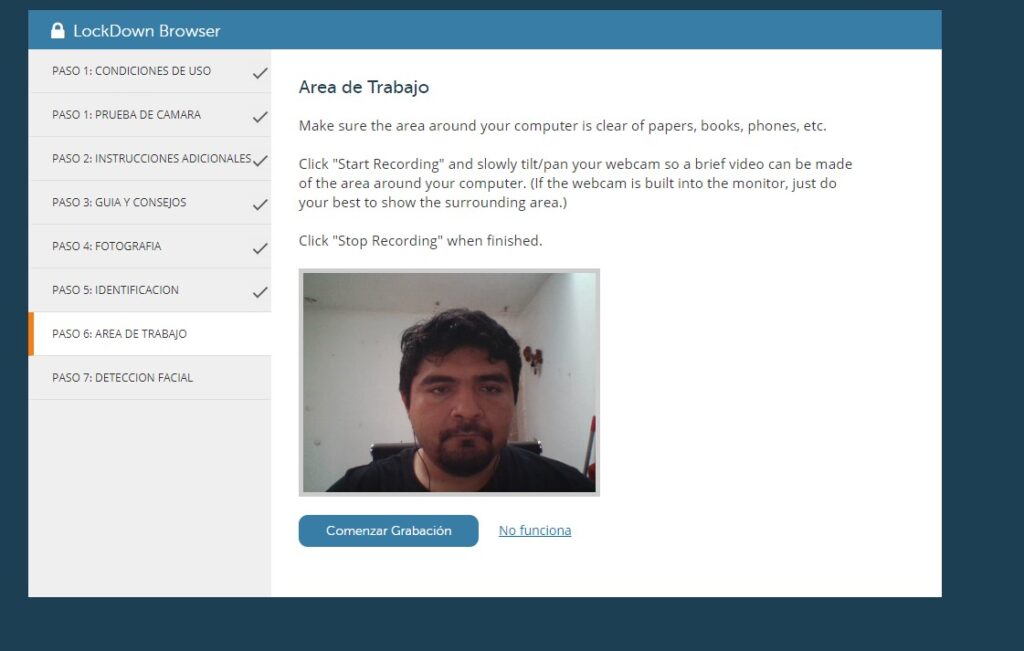1024x651 pixels.
Task: Click the checkmark beside Condiciones de Uso
Action: (260, 73)
